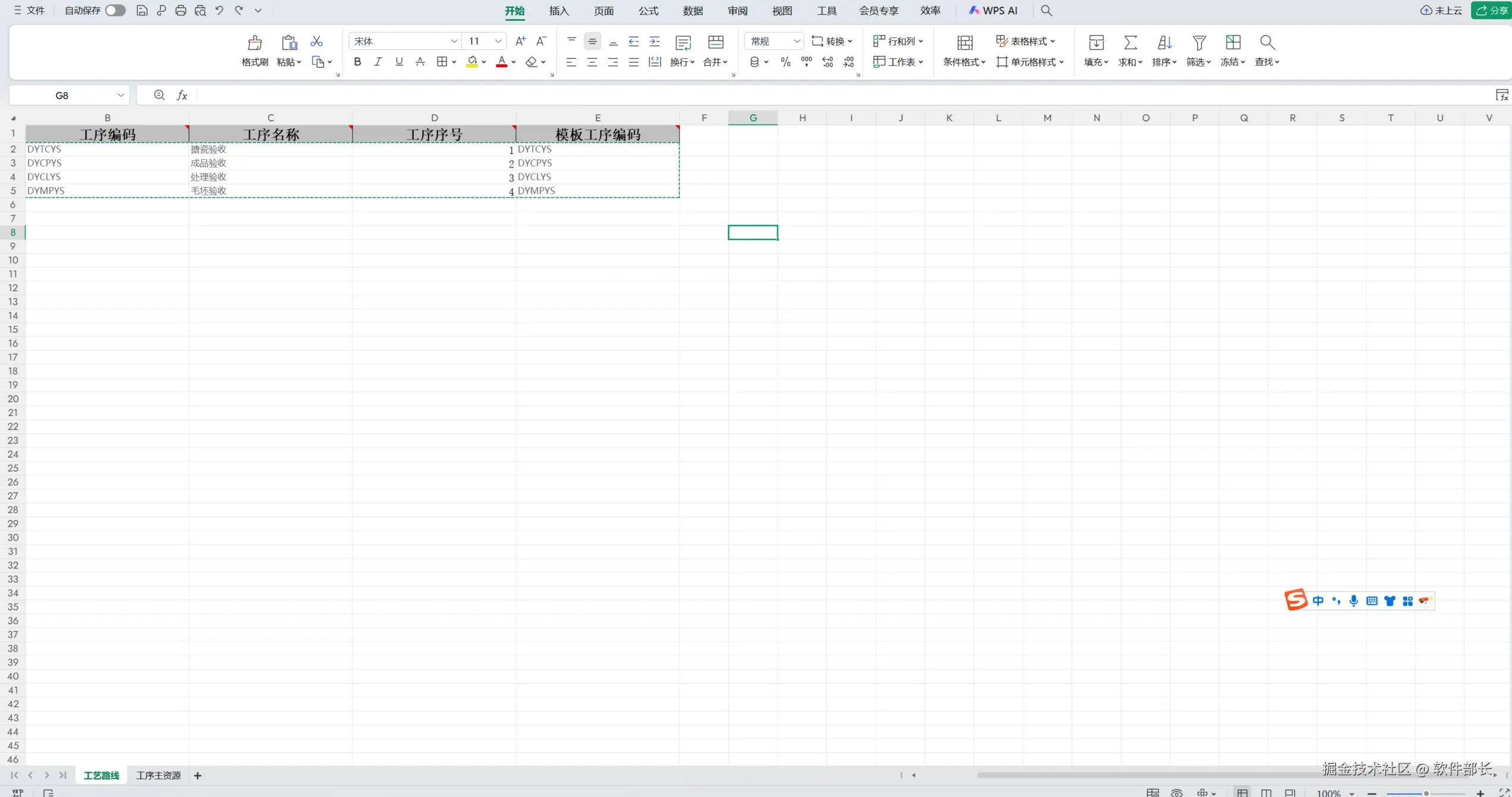Click the Find (查找) magnifier icon
Image resolution: width=1512 pixels, height=797 pixels.
(x=1266, y=43)
